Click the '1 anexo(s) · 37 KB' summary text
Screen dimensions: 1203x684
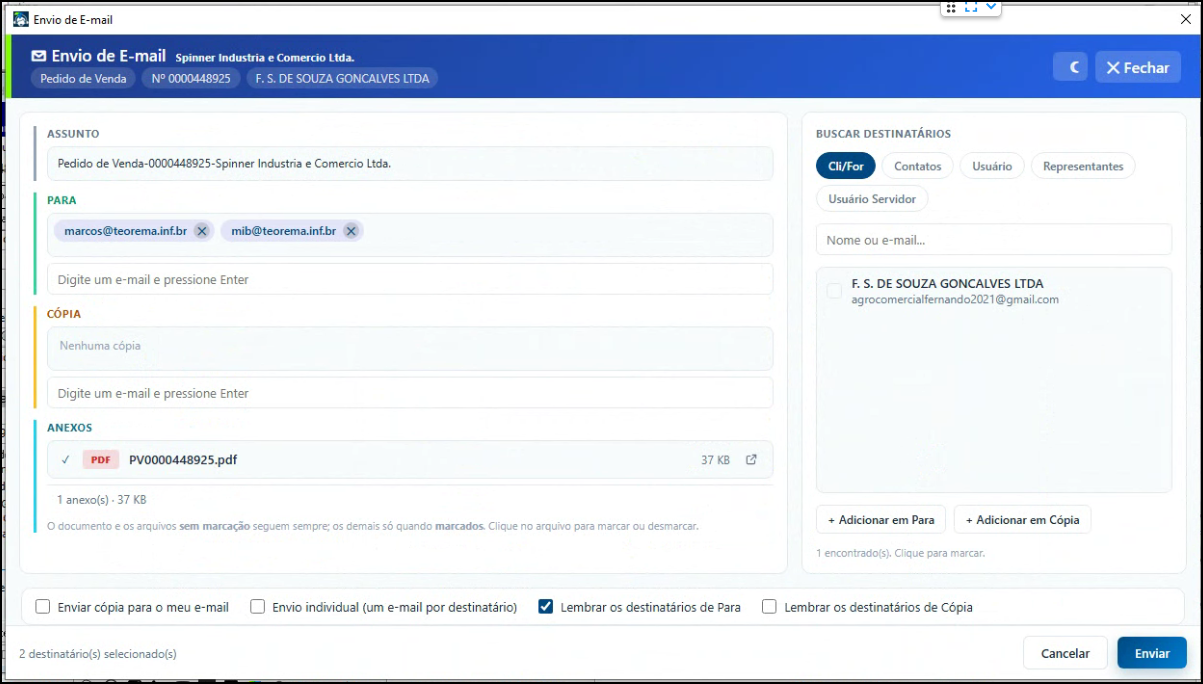101,499
